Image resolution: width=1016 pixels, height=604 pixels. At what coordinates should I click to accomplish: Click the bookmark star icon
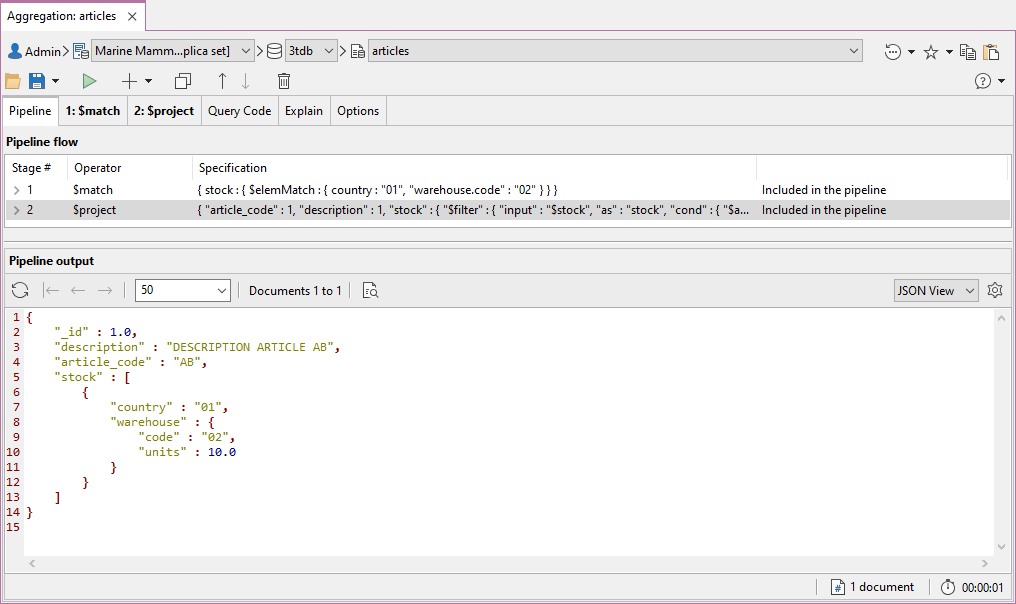pyautogui.click(x=931, y=52)
